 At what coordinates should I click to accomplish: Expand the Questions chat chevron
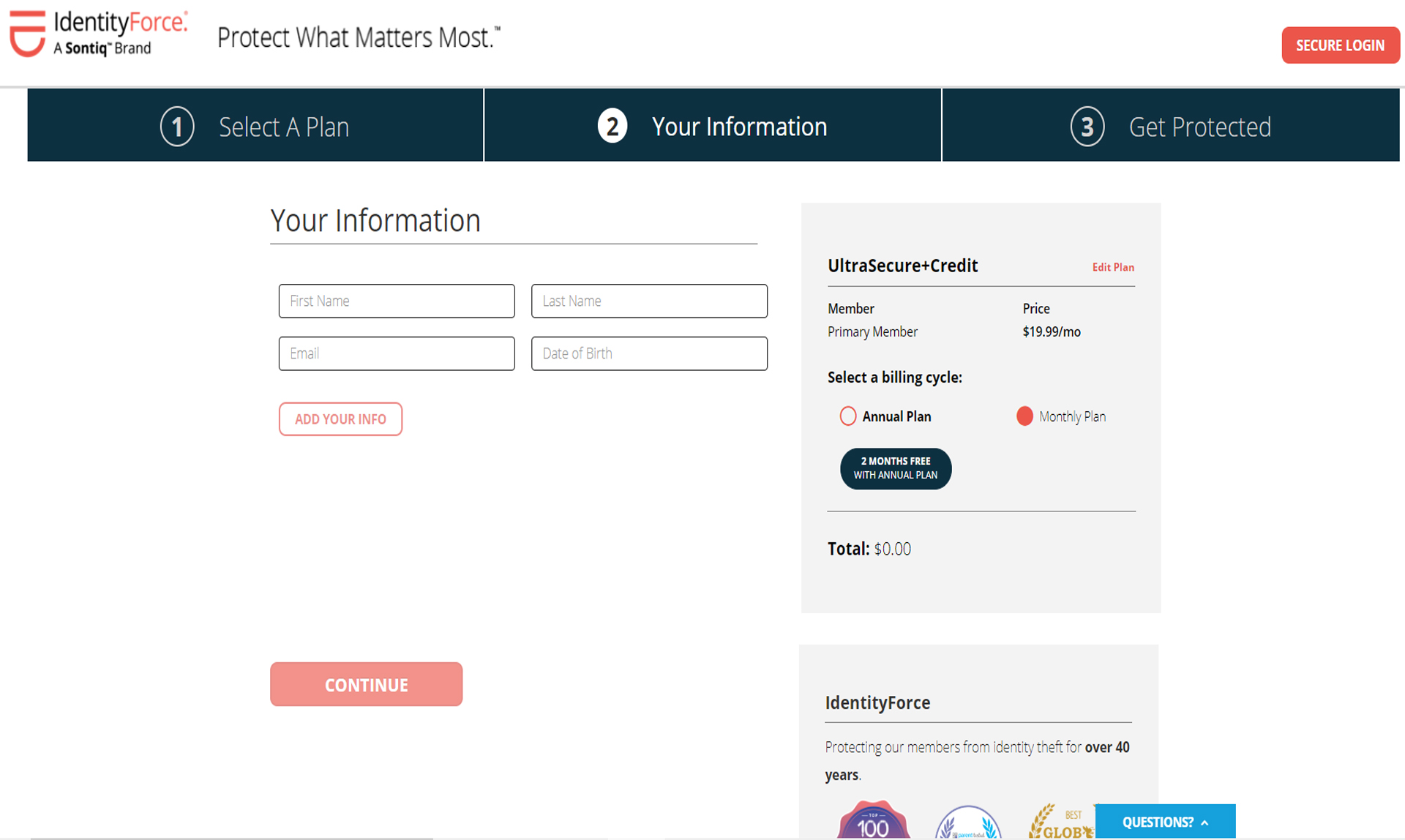(1204, 822)
